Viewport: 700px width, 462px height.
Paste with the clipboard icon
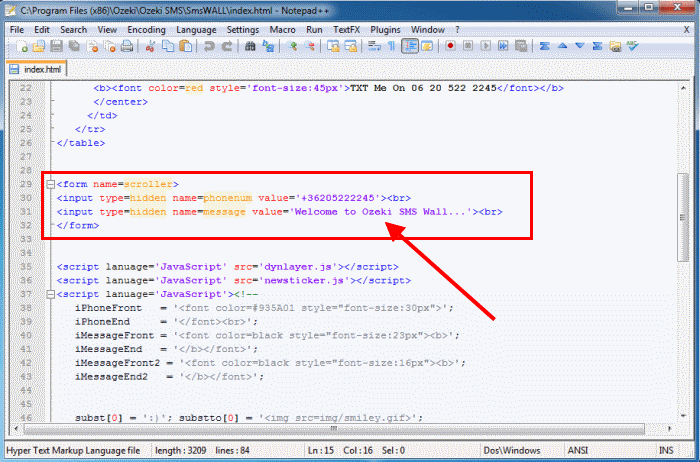[186, 46]
